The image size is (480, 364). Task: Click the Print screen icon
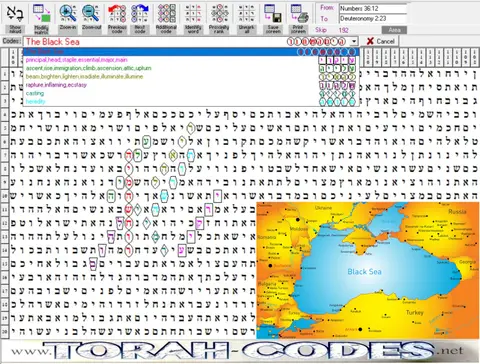click(298, 13)
